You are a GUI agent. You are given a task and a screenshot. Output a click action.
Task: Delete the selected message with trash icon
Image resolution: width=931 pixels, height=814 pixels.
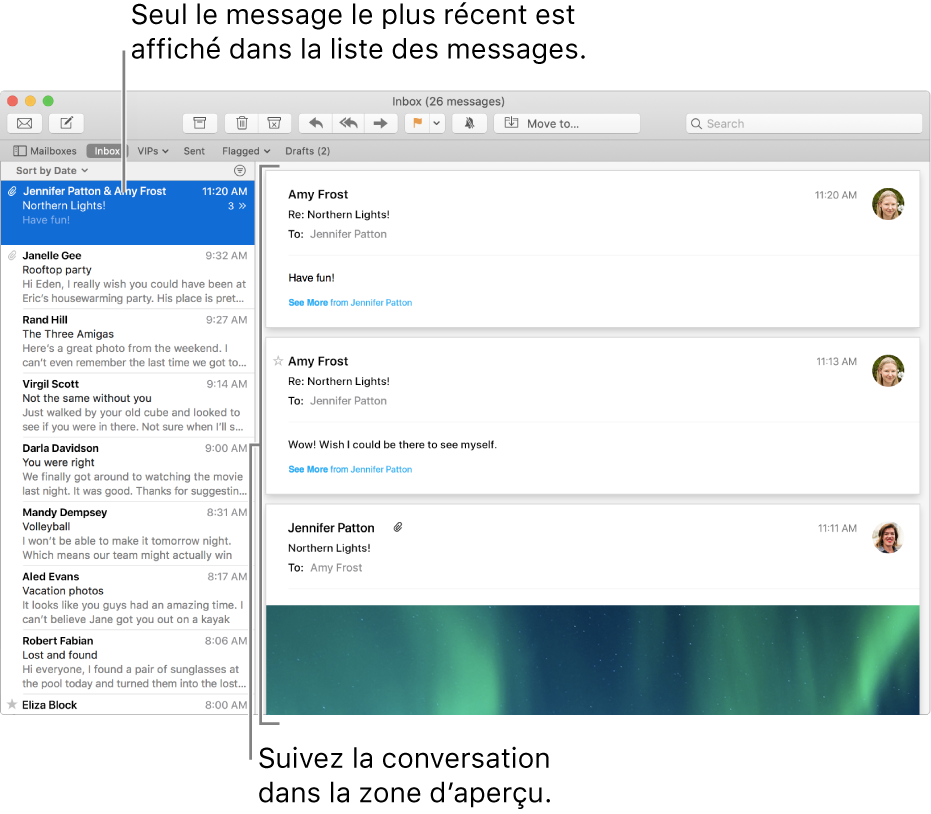[242, 123]
